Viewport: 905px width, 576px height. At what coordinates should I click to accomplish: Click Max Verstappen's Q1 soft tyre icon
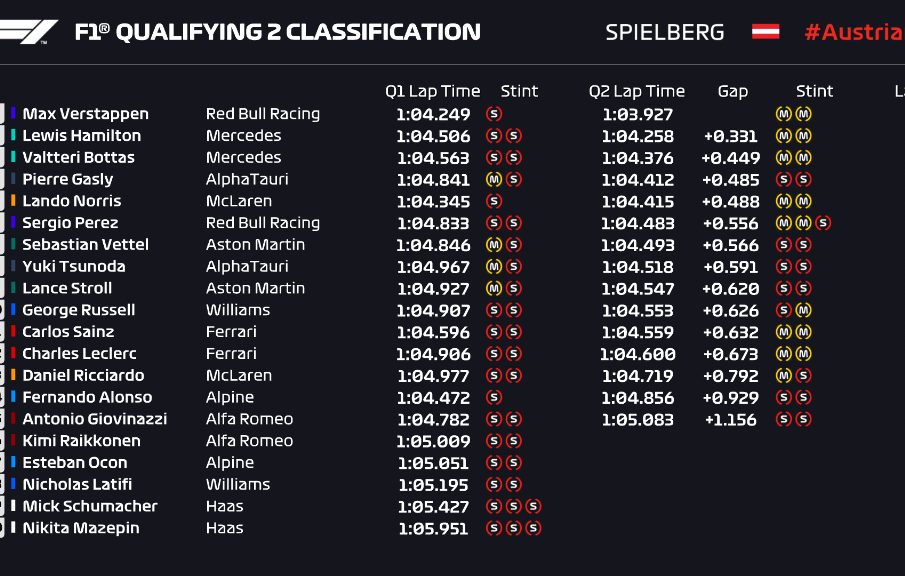(x=493, y=114)
